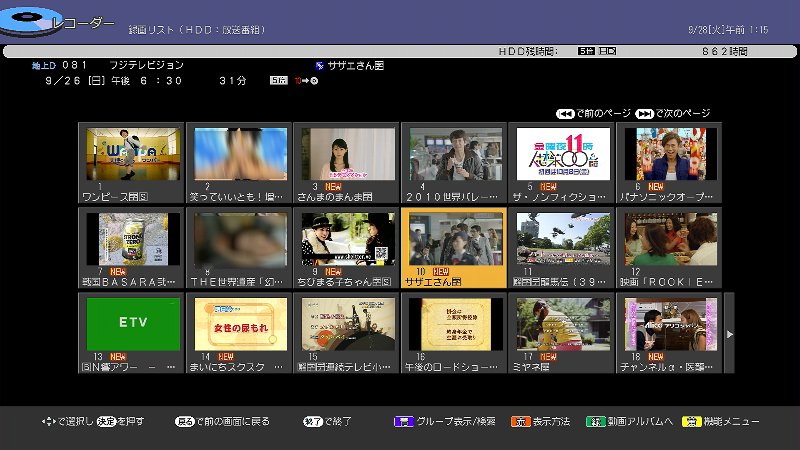Viewport: 800px width, 450px height.
Task: Select recording 17 ミヤネ屋 thumbnail
Action: (x=561, y=324)
